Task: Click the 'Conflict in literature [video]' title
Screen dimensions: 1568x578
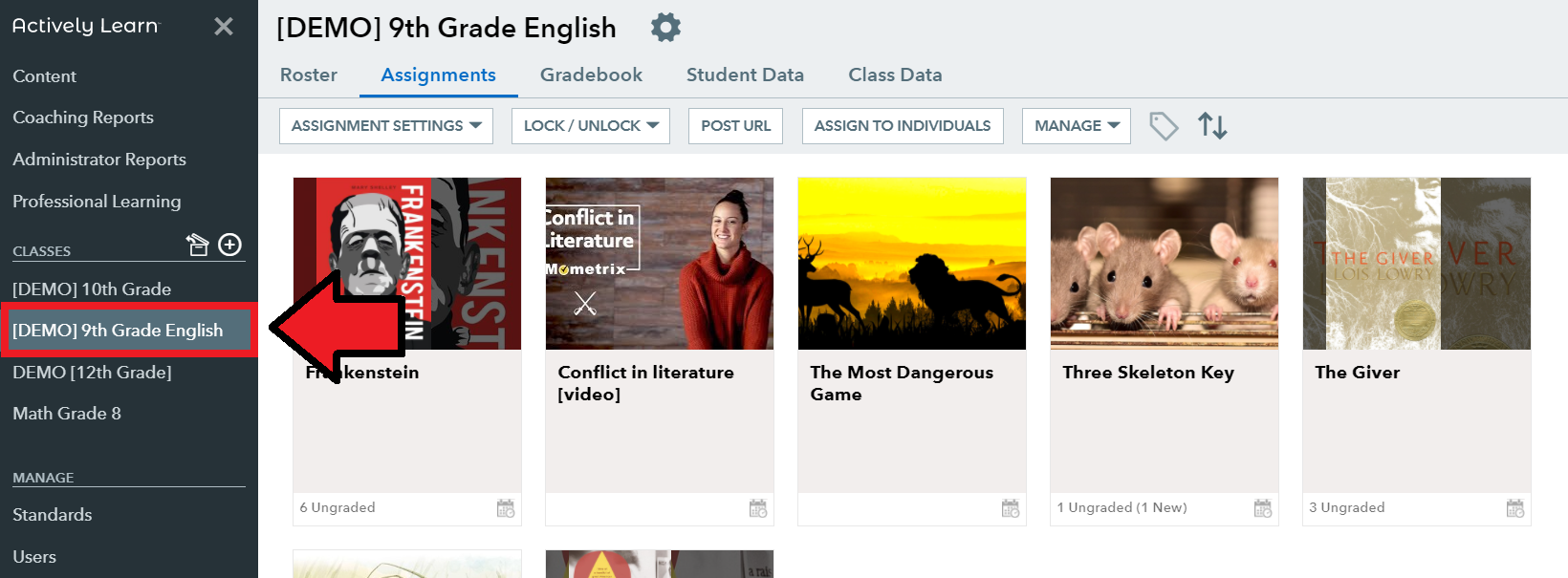Action: click(646, 383)
